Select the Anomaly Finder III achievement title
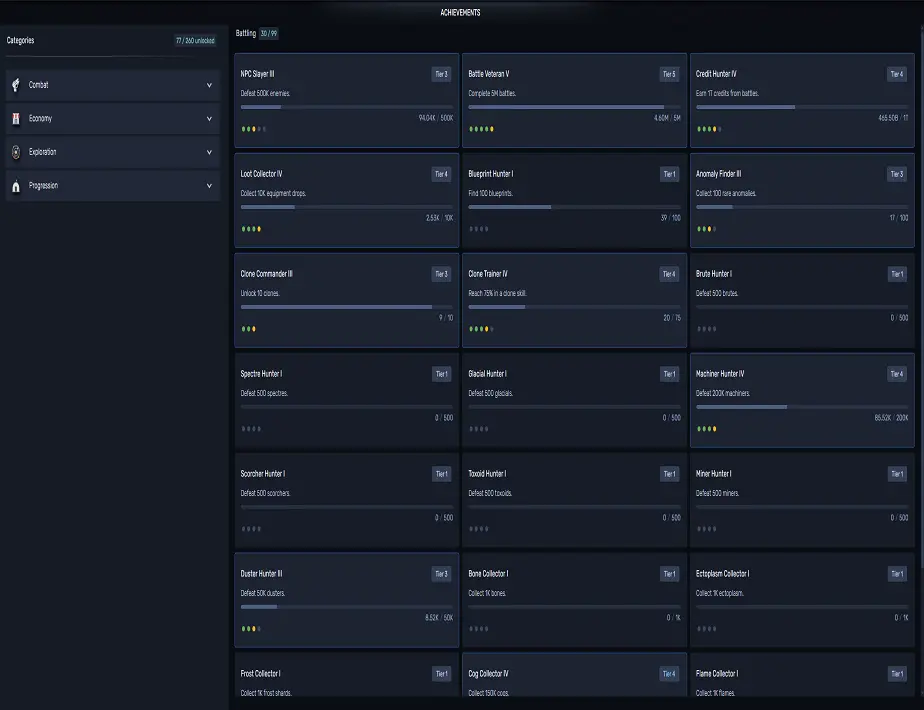Screen dimensions: 924x710 pos(718,174)
